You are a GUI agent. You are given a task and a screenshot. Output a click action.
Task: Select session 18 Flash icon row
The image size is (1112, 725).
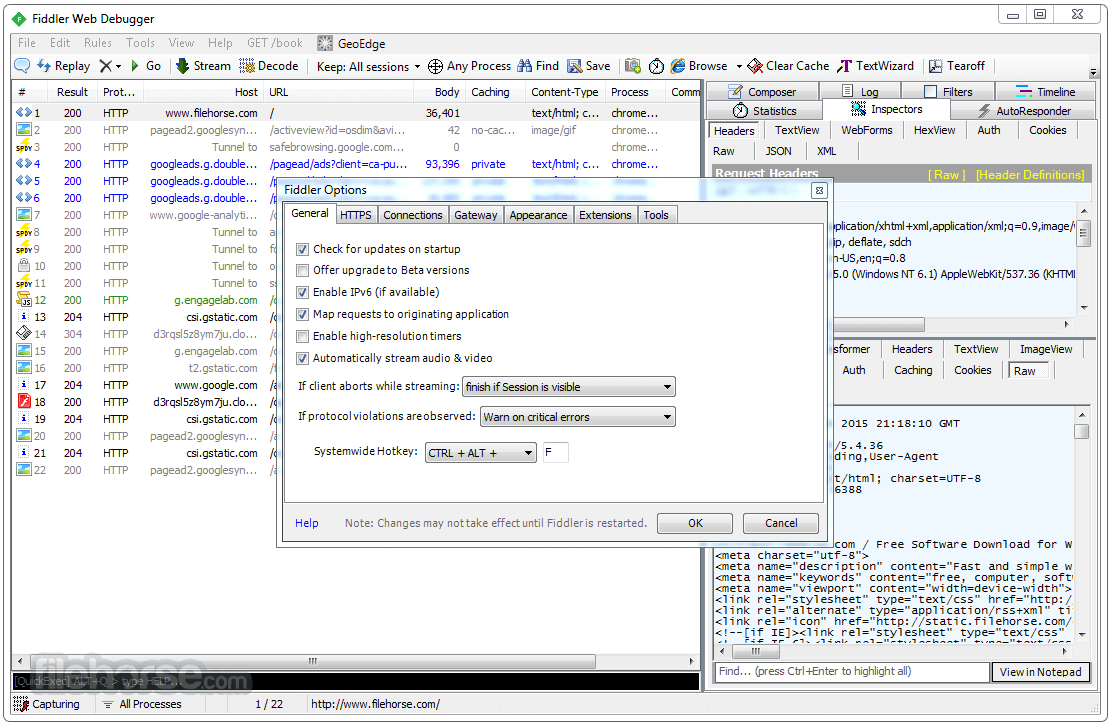23,402
